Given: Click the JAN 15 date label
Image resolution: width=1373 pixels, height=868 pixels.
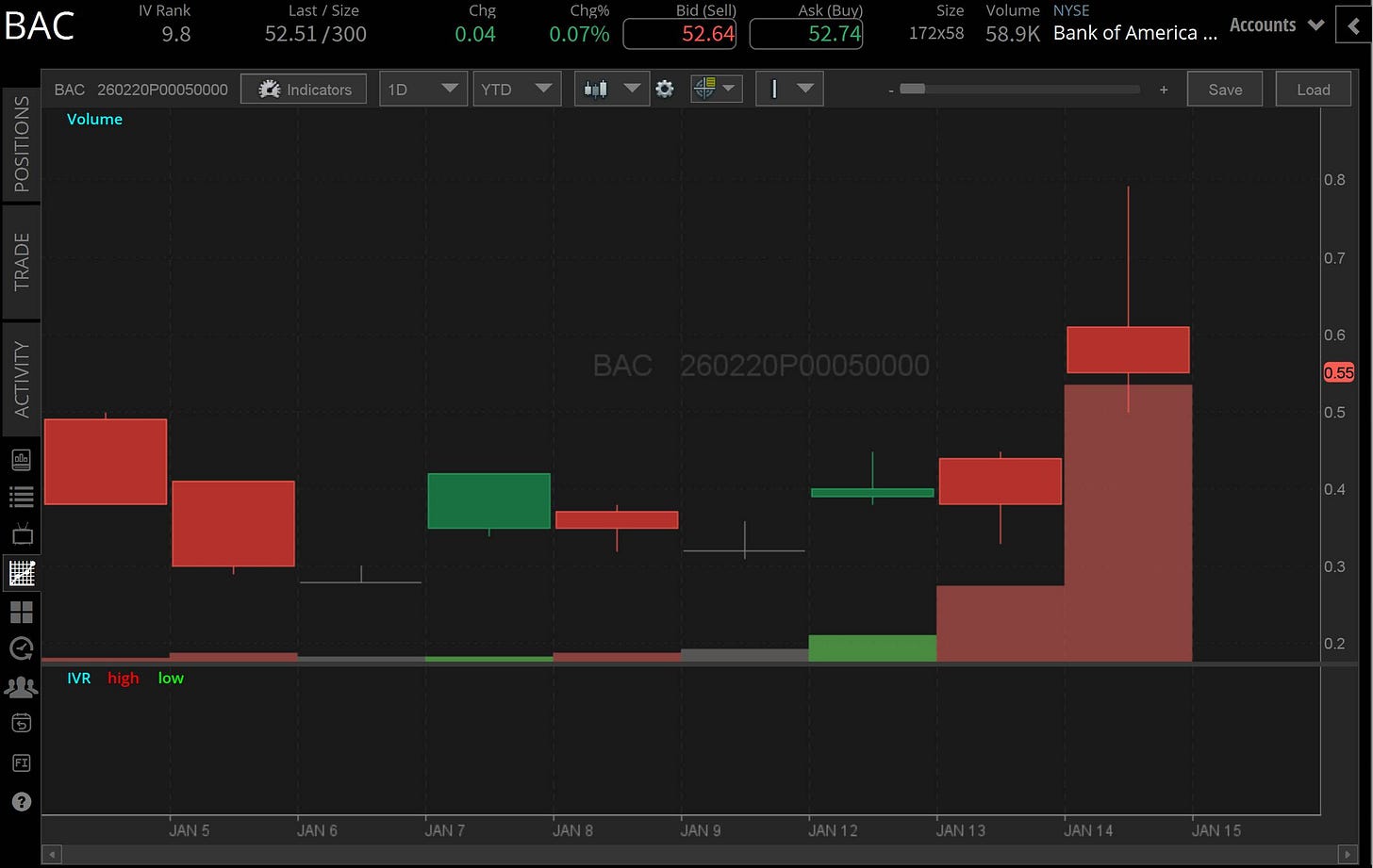Looking at the screenshot, I should pyautogui.click(x=1216, y=830).
